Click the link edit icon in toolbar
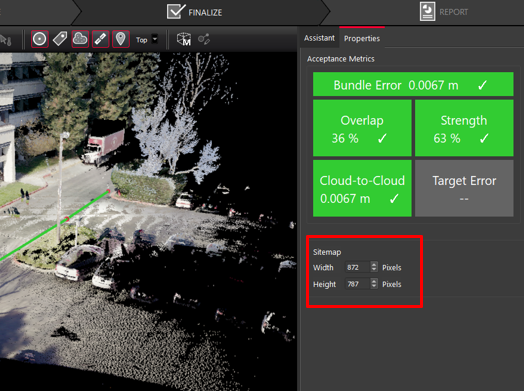 tap(204, 39)
